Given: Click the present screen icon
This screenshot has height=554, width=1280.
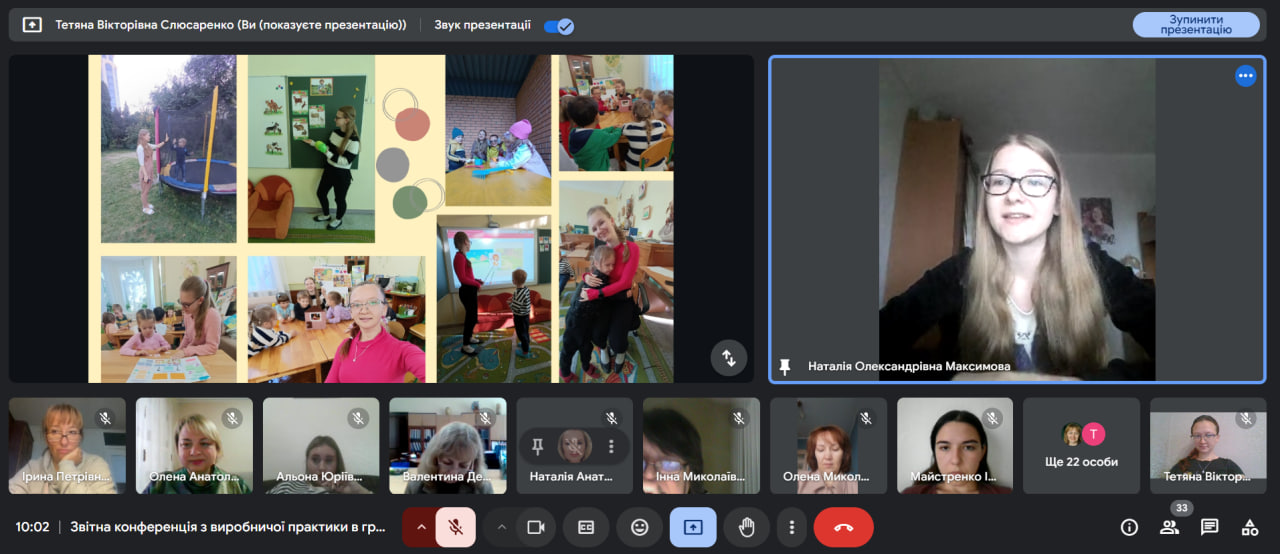Looking at the screenshot, I should 693,527.
